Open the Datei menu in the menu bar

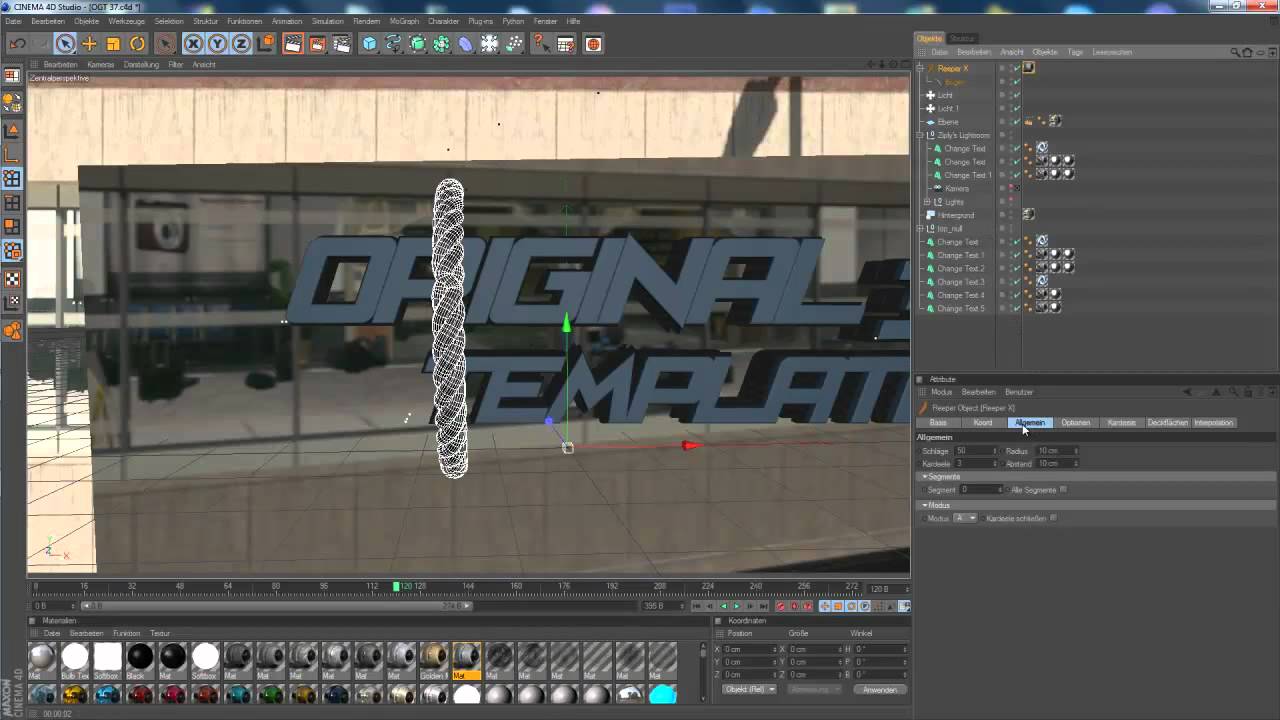[13, 21]
